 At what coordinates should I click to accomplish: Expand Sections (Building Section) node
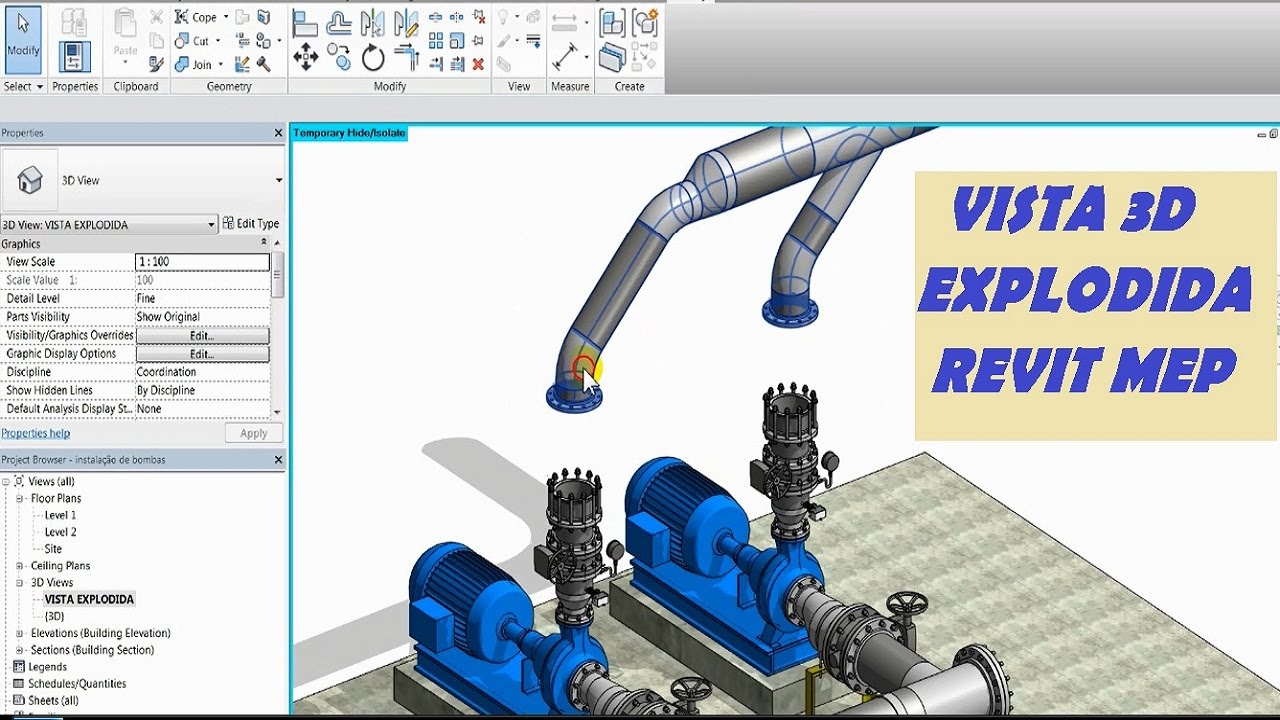pos(20,650)
